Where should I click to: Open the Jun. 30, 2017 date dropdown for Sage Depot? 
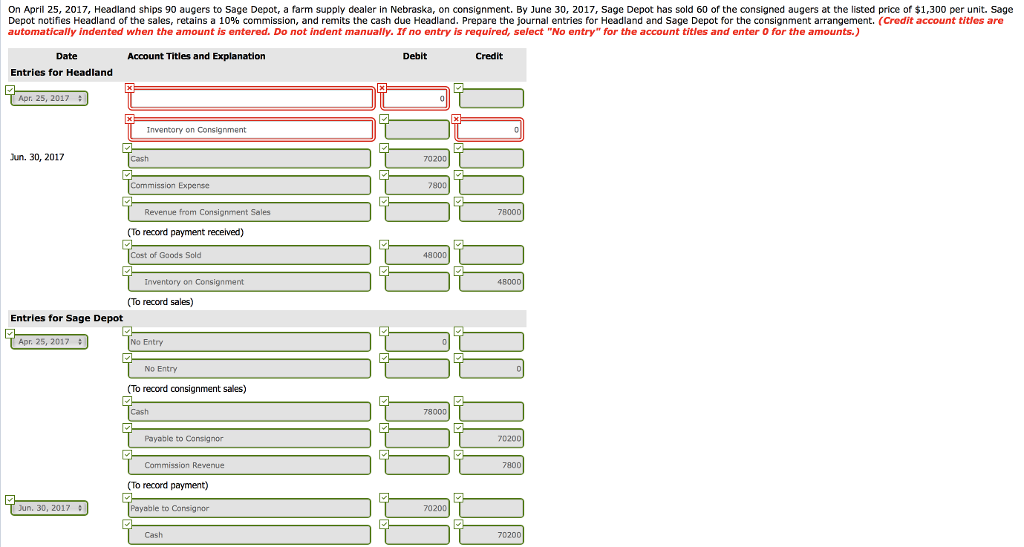click(50, 508)
